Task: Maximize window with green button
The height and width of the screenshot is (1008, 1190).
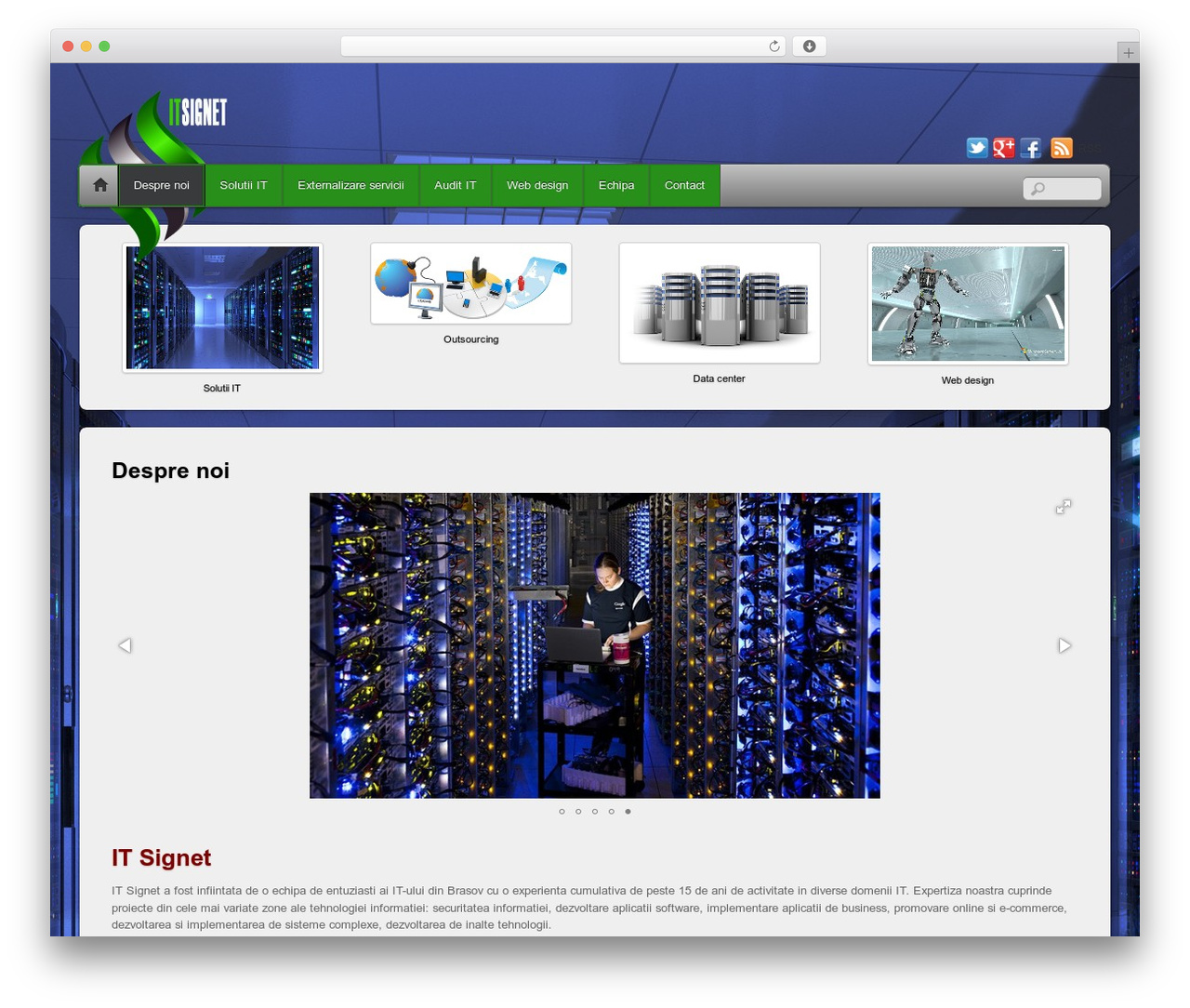Action: pos(104,46)
